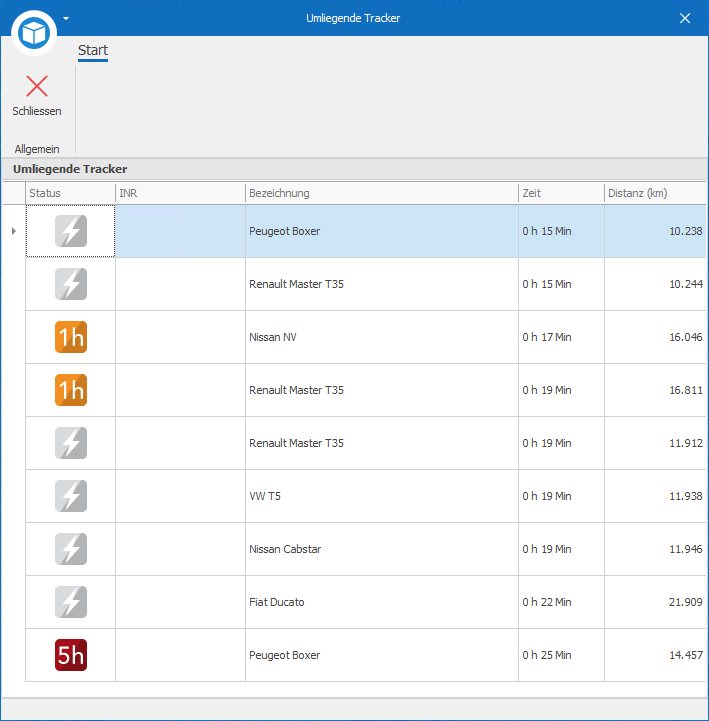Click lightning status icon for Fiat Ducato
709x721 pixels.
pyautogui.click(x=71, y=602)
